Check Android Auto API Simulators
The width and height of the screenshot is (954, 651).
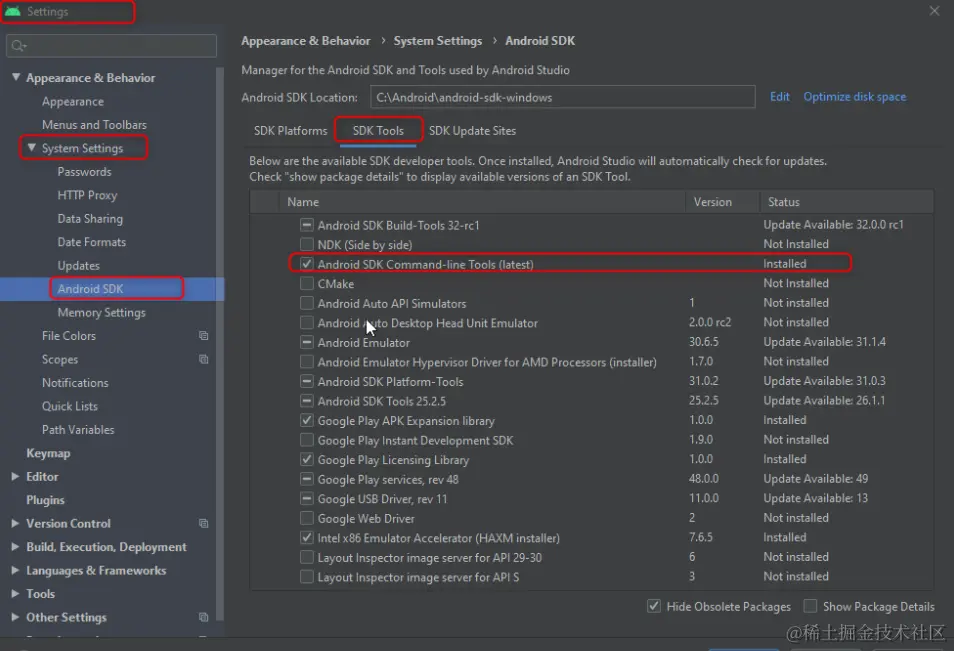(x=307, y=303)
